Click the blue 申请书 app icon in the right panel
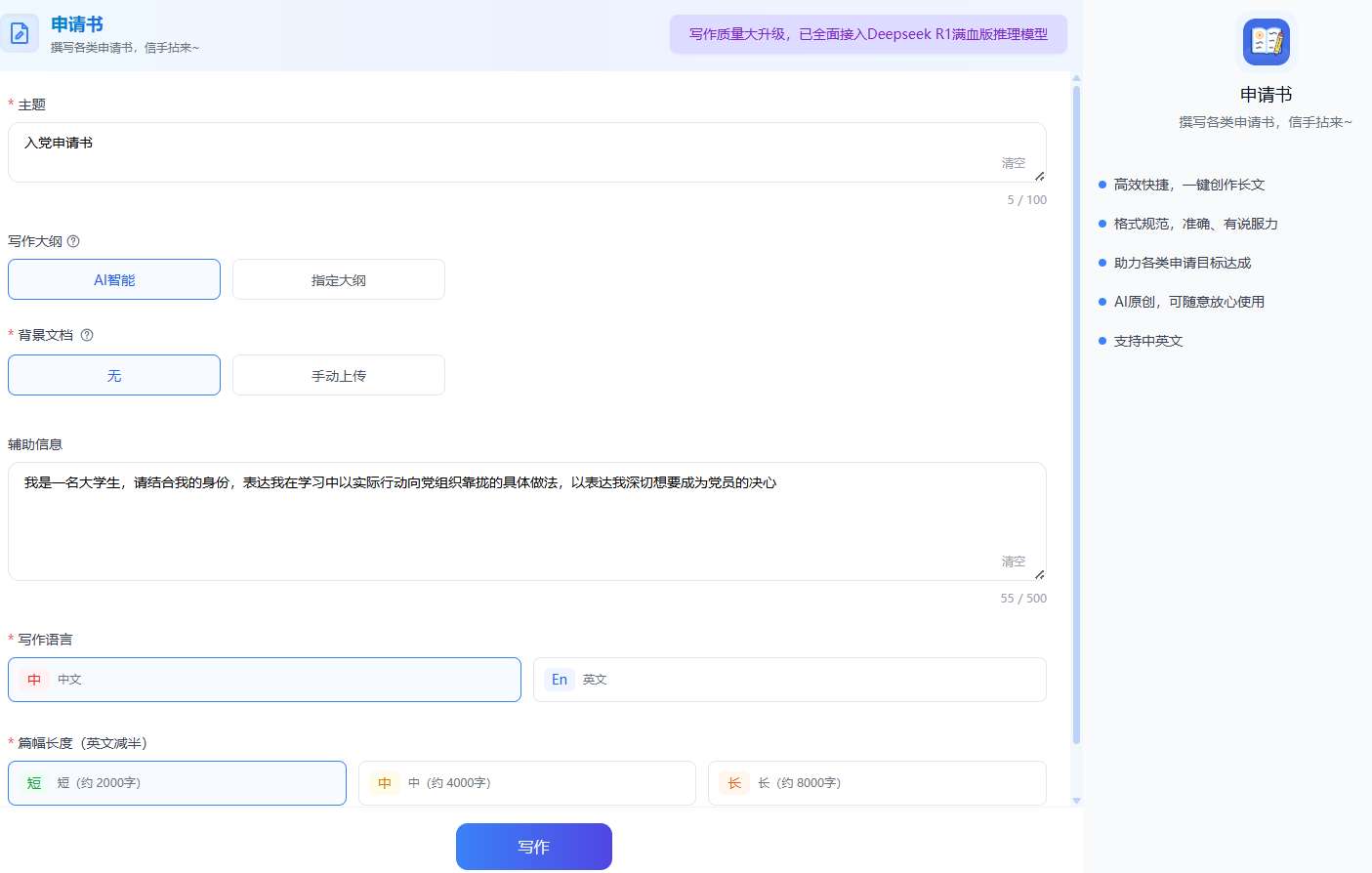Image resolution: width=1372 pixels, height=873 pixels. click(1267, 42)
